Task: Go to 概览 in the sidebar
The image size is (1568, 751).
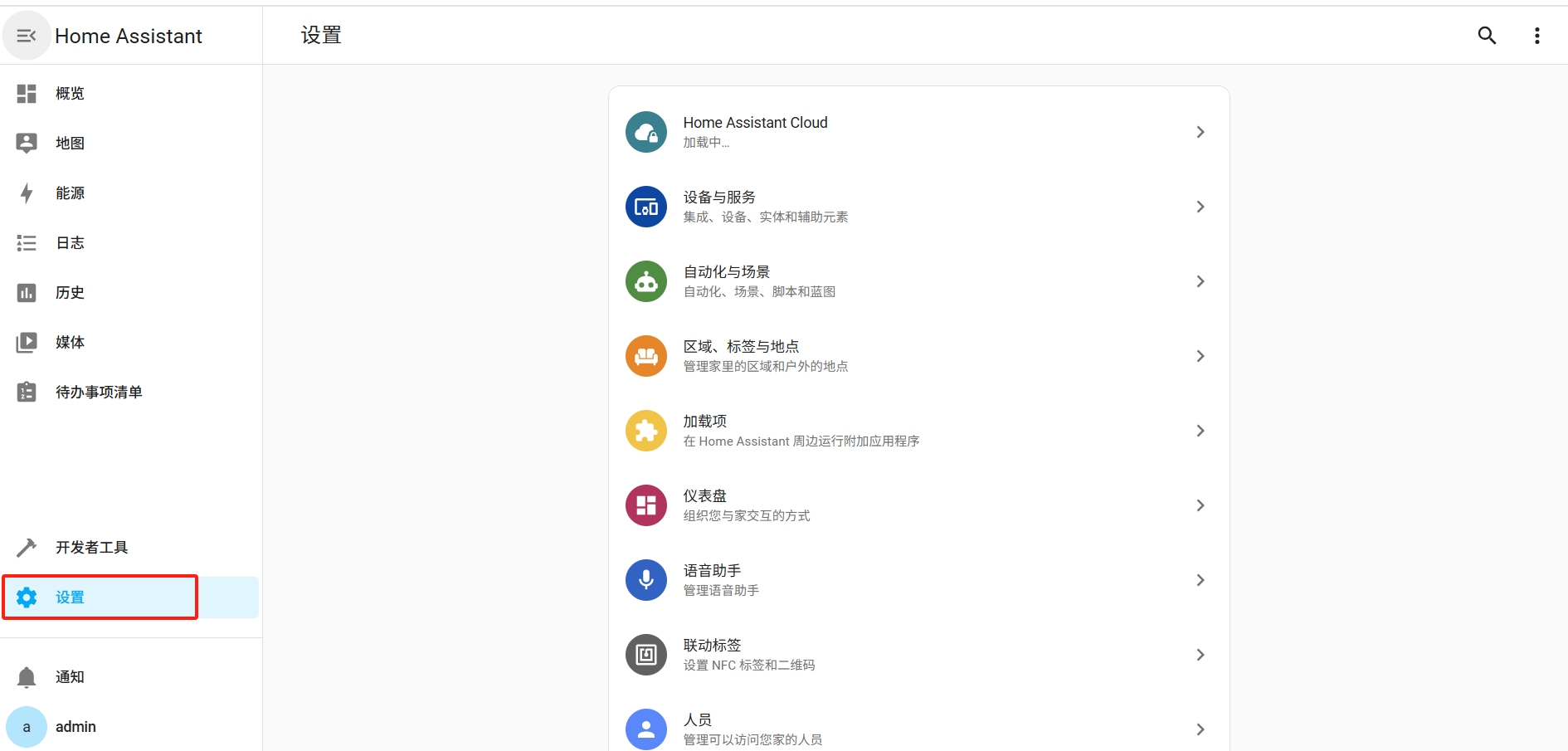Action: [70, 94]
